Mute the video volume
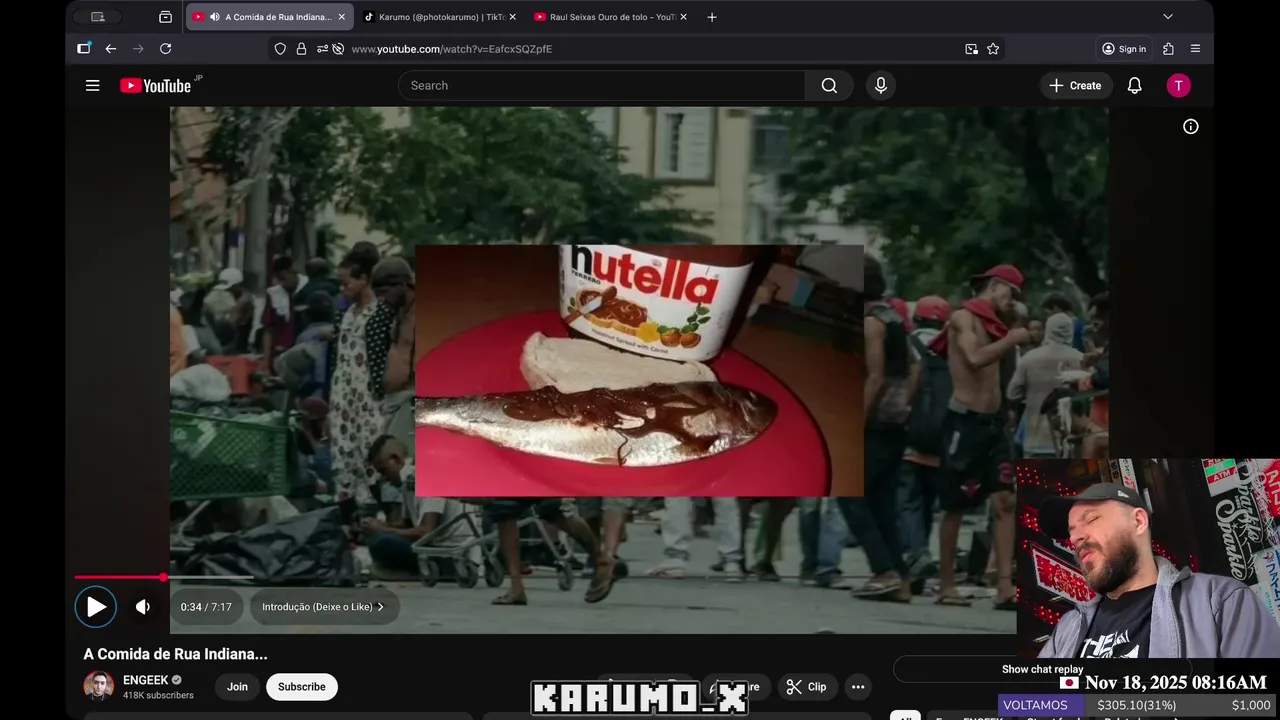Viewport: 1280px width, 720px height. point(143,607)
